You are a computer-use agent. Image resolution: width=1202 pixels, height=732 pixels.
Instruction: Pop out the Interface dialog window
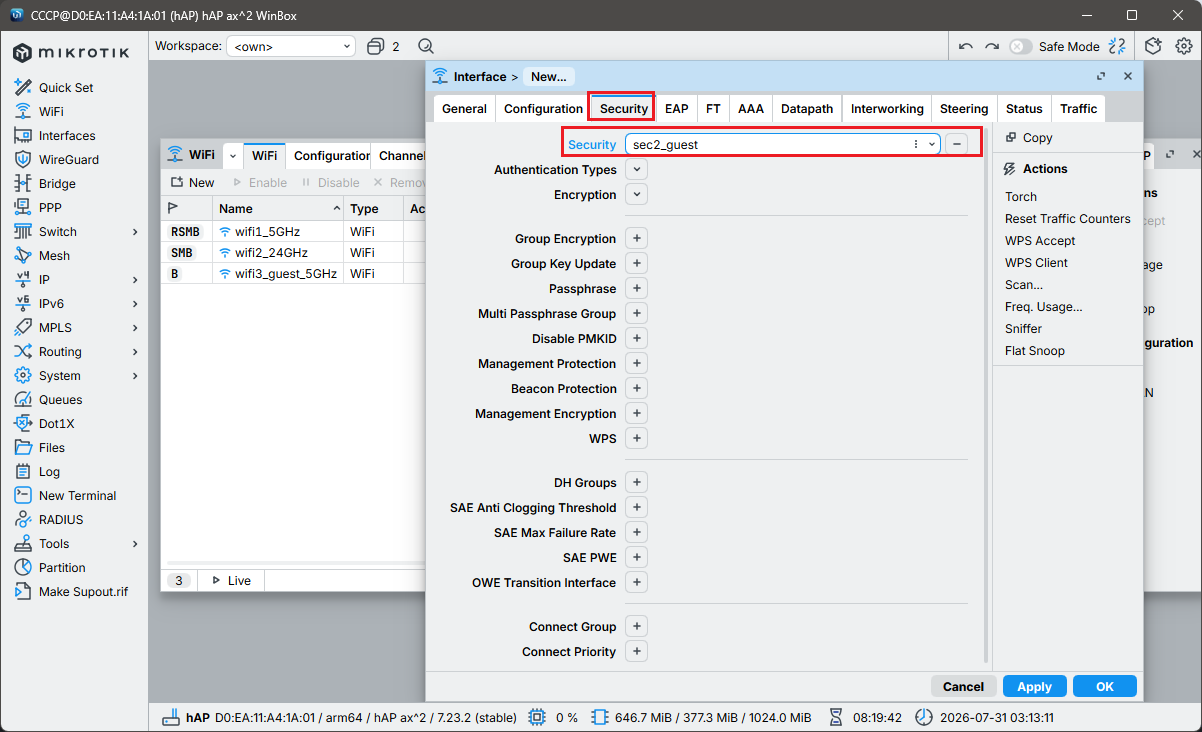(x=1101, y=76)
